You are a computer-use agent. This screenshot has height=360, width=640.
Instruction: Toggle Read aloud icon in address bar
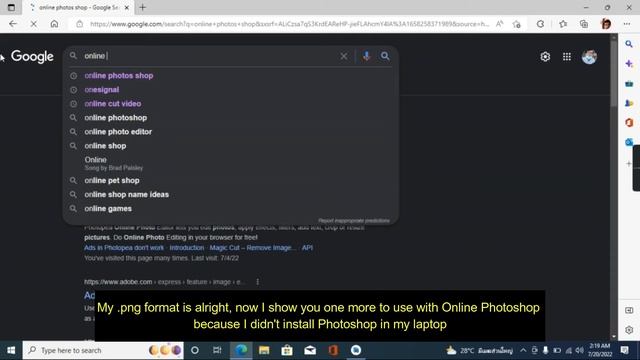coord(500,24)
